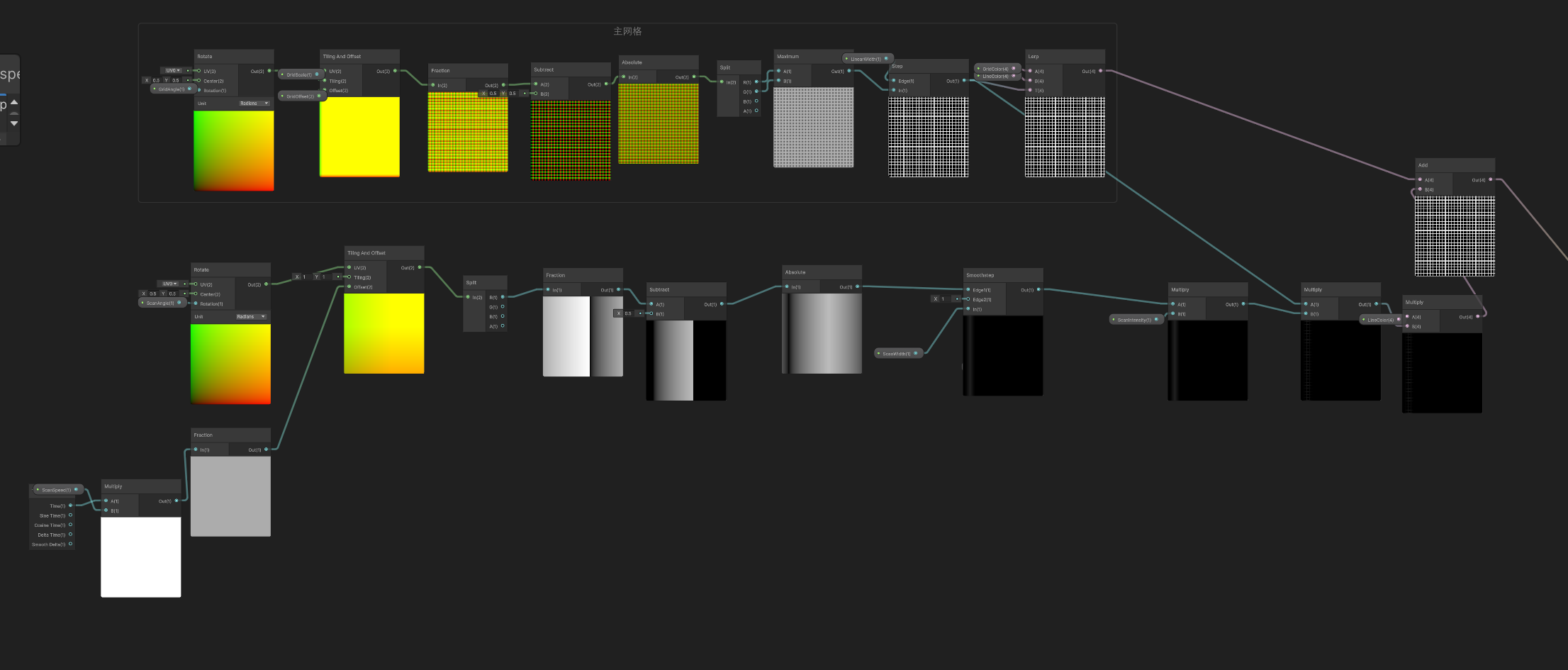Click the Out port of the Lerp node
Viewport: 1568px width, 670px height.
1100,71
